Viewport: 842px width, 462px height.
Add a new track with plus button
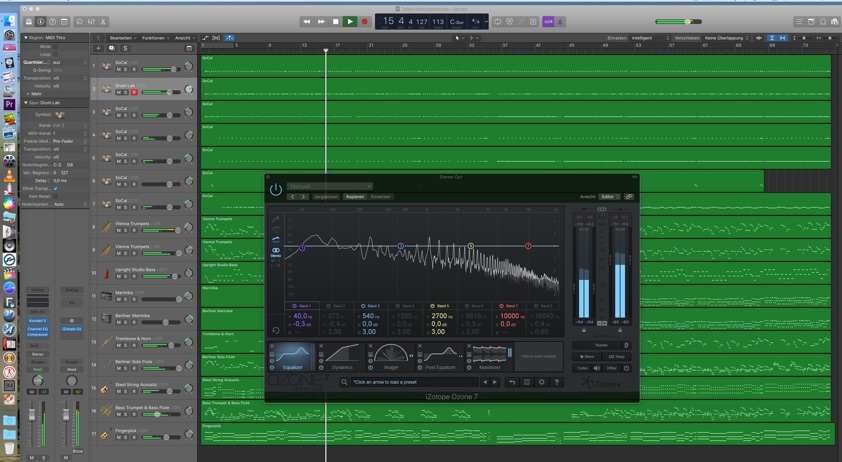98,48
